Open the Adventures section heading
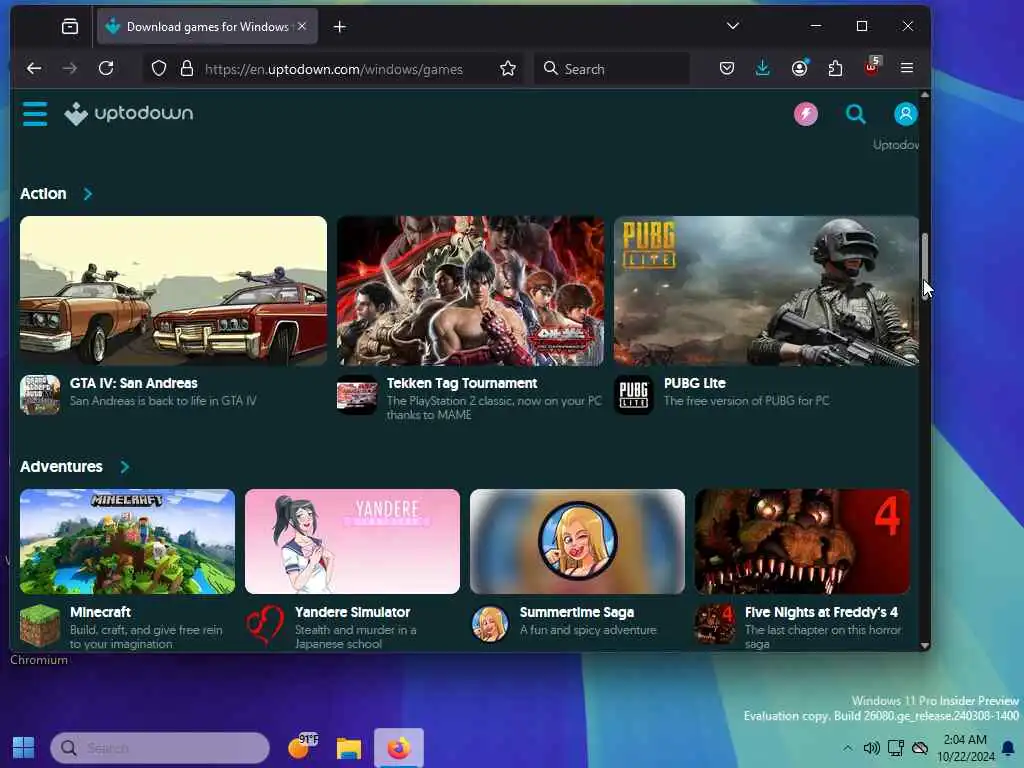Image resolution: width=1024 pixels, height=768 pixels. click(x=61, y=467)
